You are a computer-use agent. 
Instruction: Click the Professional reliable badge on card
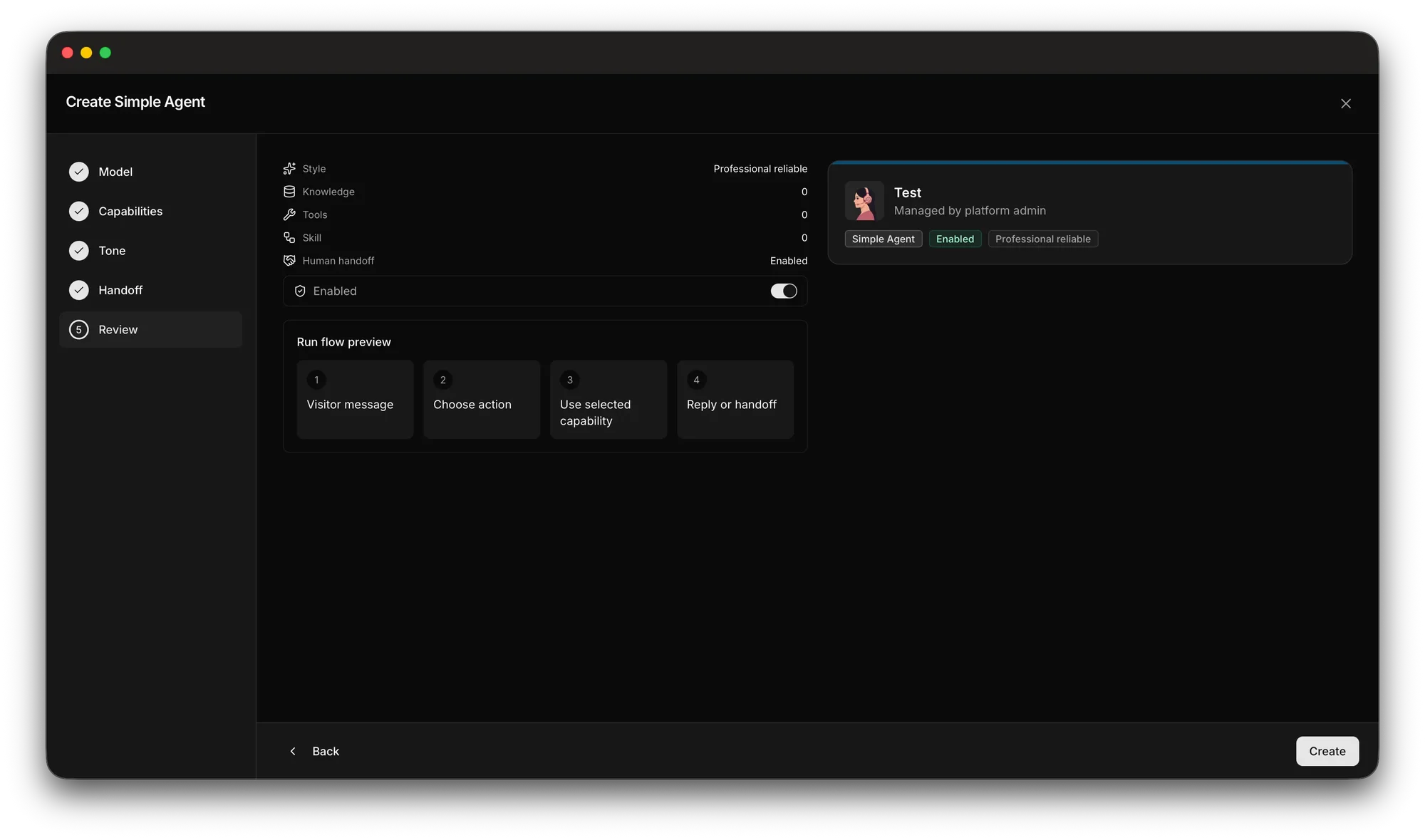1043,239
